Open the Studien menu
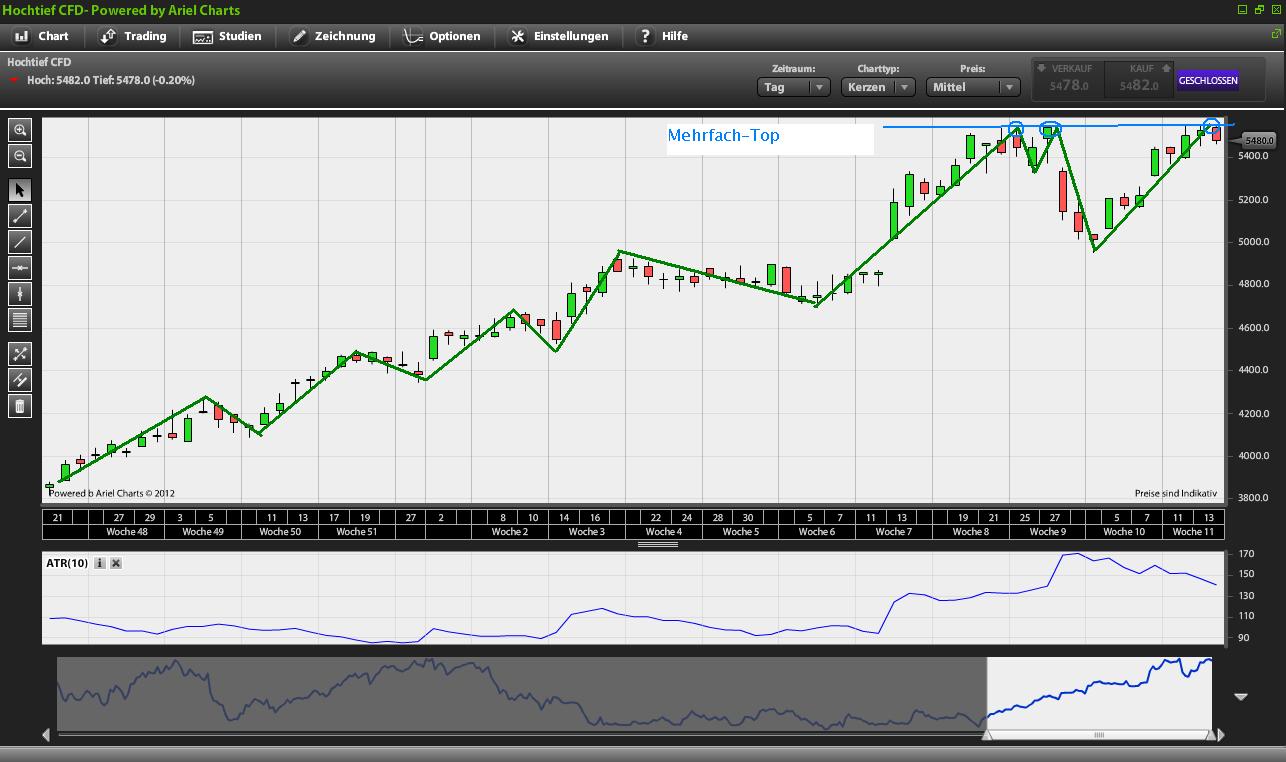Image resolution: width=1286 pixels, height=762 pixels. point(228,36)
